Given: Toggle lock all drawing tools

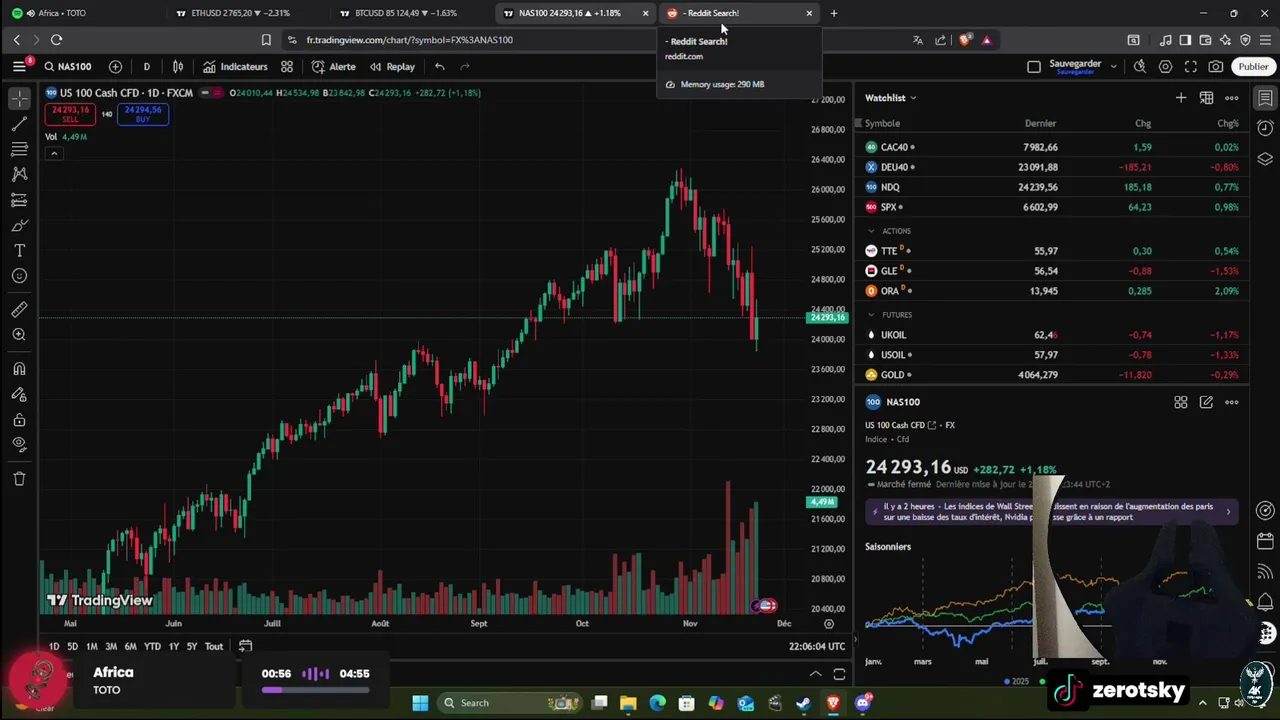Looking at the screenshot, I should pyautogui.click(x=19, y=420).
